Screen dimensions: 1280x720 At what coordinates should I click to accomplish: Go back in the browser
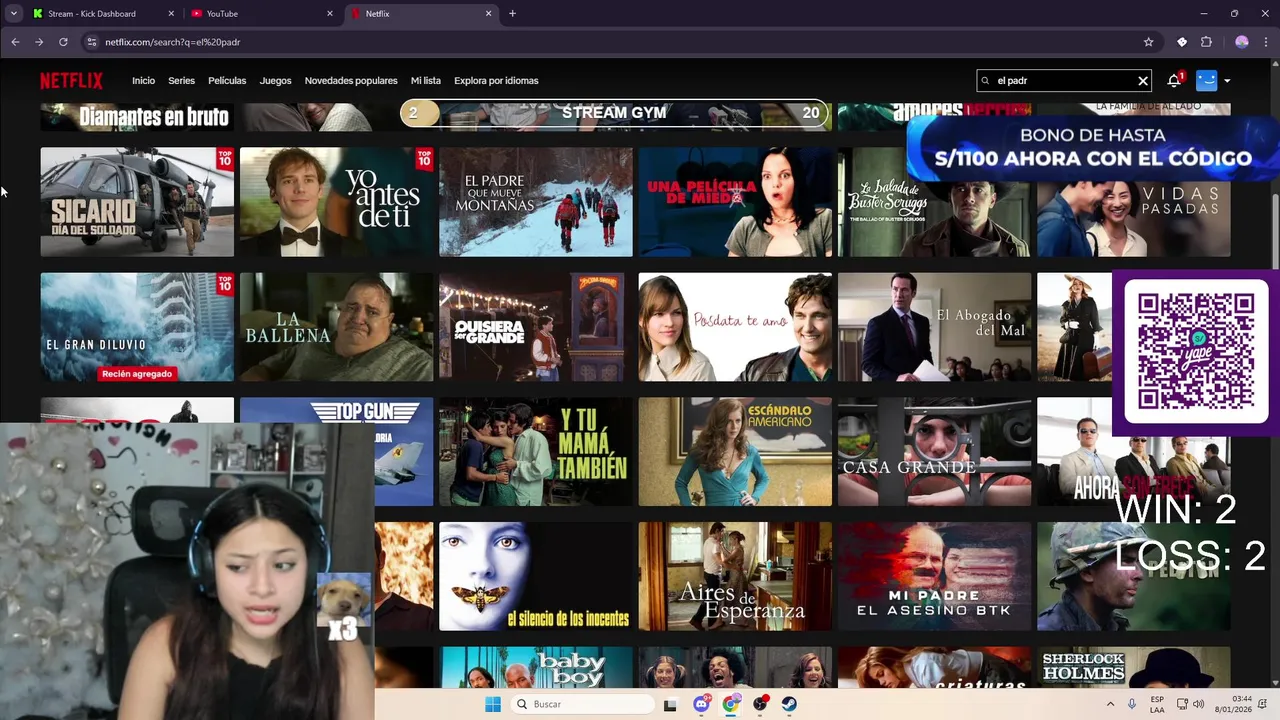pyautogui.click(x=15, y=42)
